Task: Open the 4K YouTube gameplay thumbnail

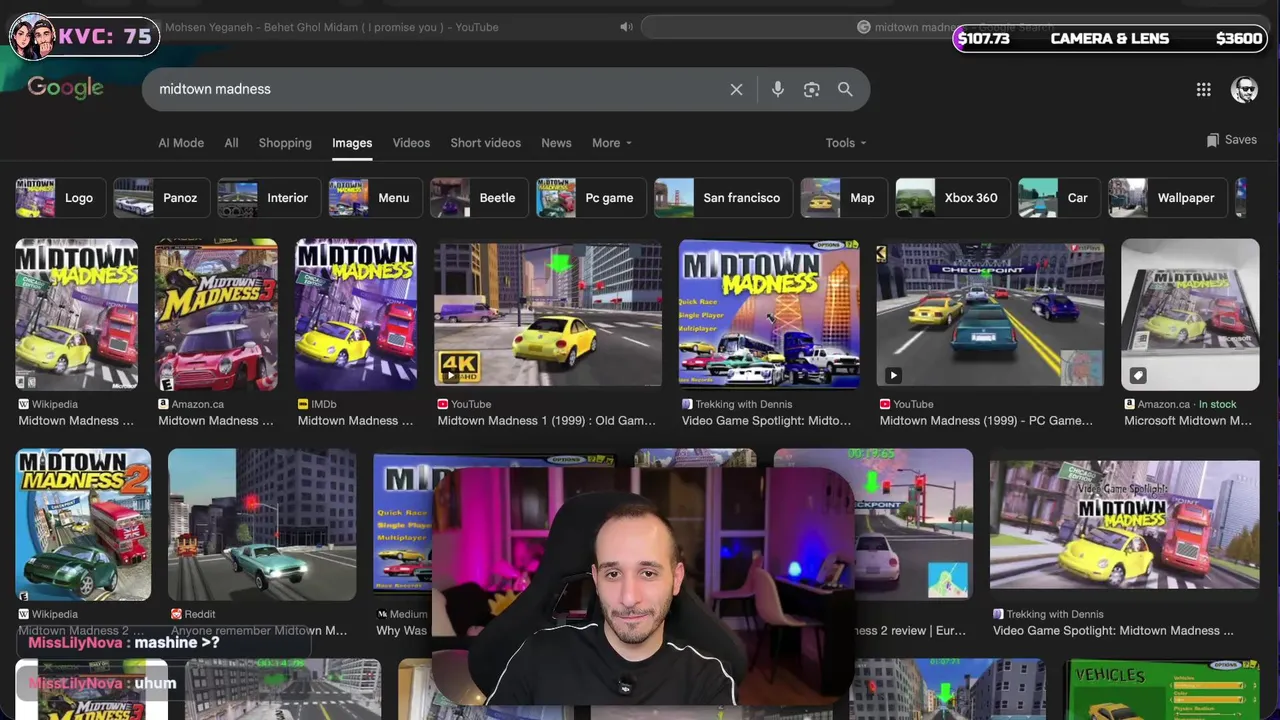Action: (x=548, y=314)
